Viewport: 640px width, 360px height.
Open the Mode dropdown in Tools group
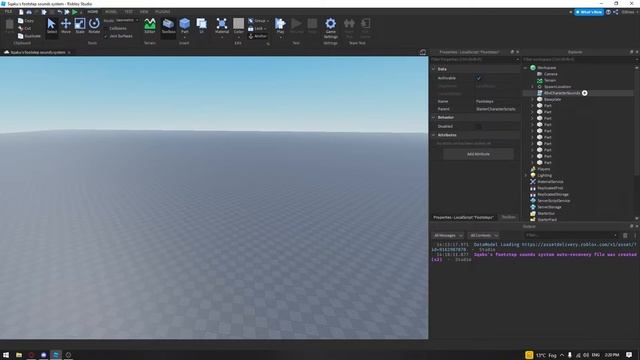pyautogui.click(x=127, y=20)
